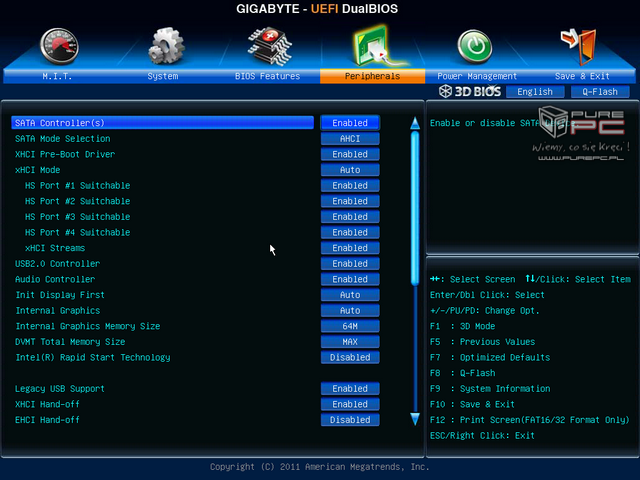Select the XHCI Pre-Boot Driver label

(x=65, y=154)
